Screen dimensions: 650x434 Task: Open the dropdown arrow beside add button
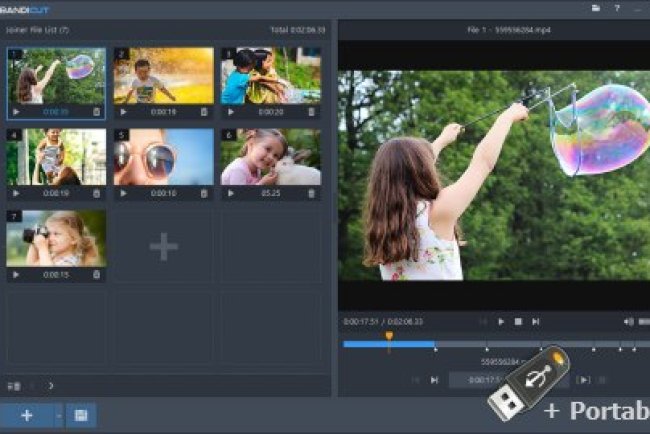click(x=59, y=415)
